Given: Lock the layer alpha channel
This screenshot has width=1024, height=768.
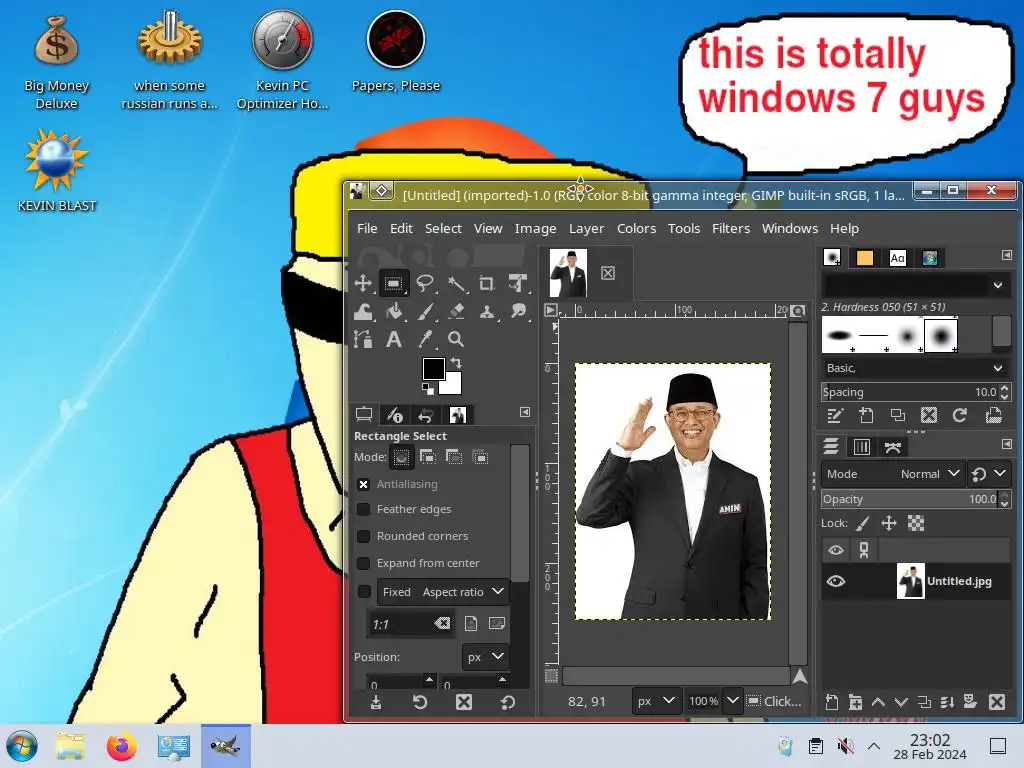Looking at the screenshot, I should [x=916, y=523].
